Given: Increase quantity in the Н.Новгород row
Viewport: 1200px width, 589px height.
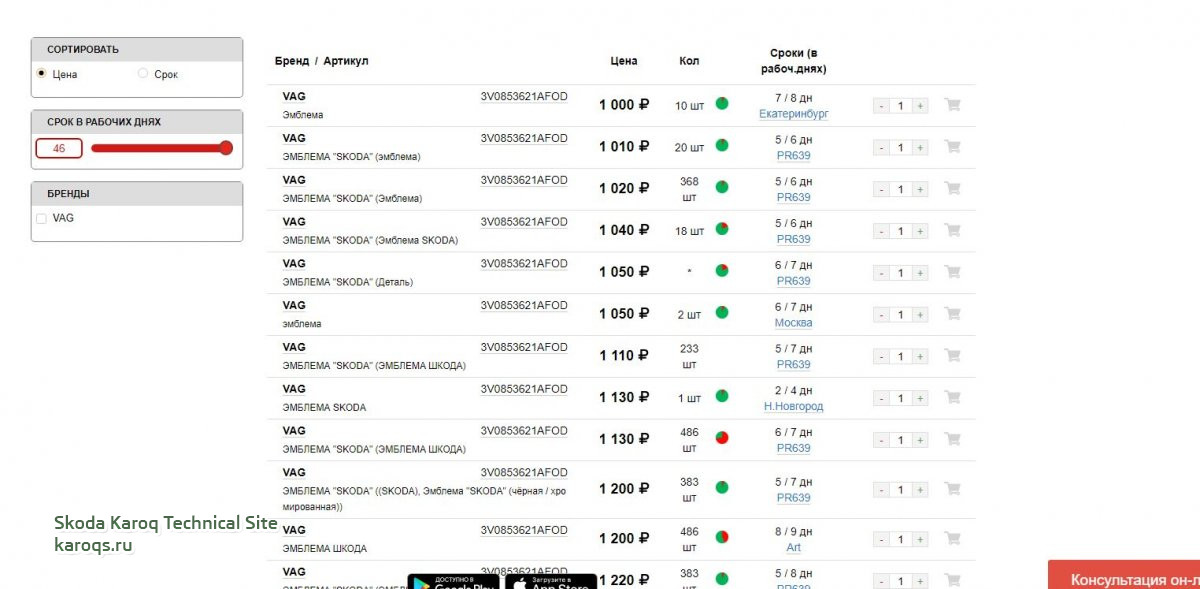Looking at the screenshot, I should 920,398.
